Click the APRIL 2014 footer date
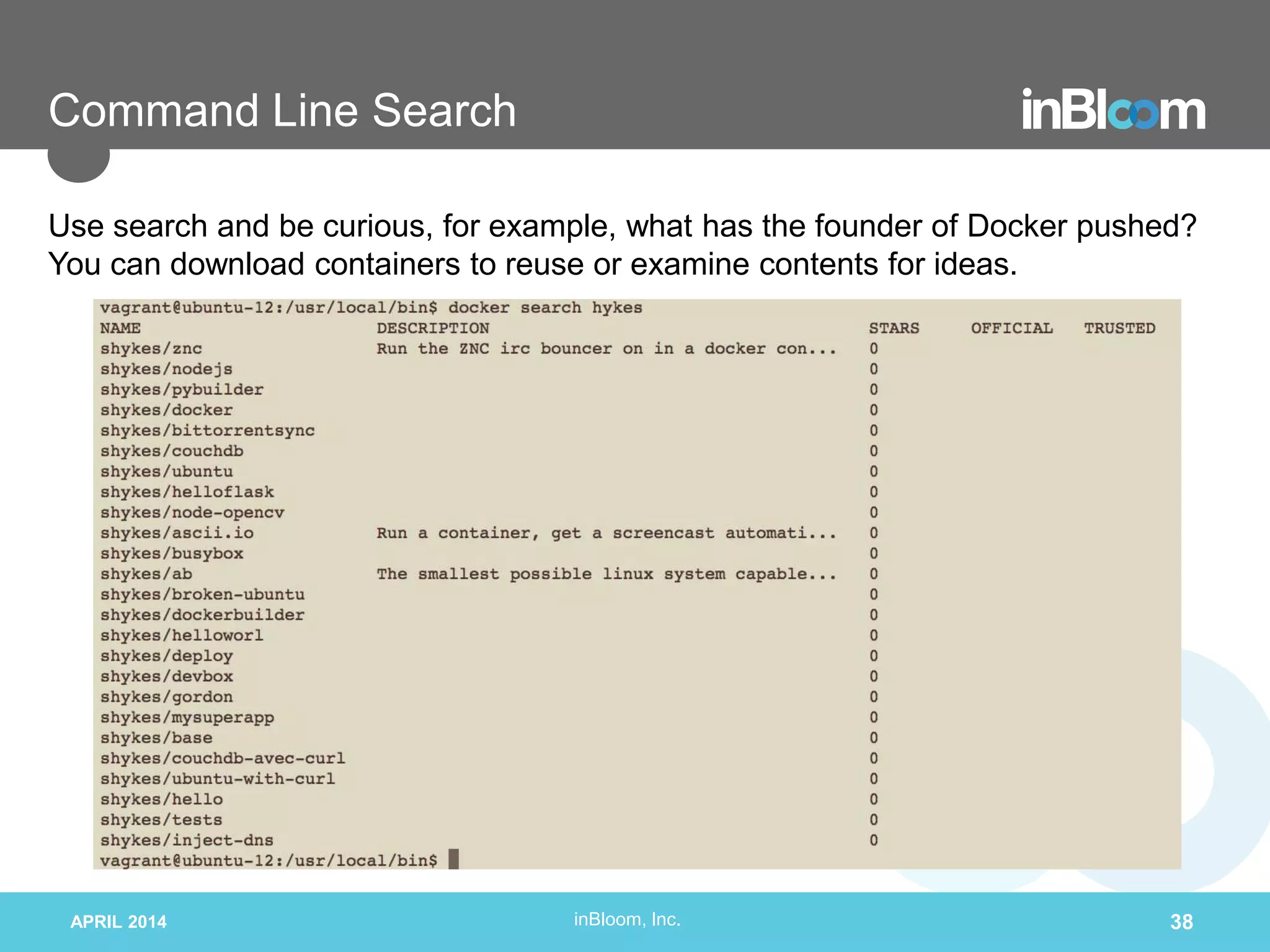Viewport: 1270px width, 952px height. coord(118,922)
